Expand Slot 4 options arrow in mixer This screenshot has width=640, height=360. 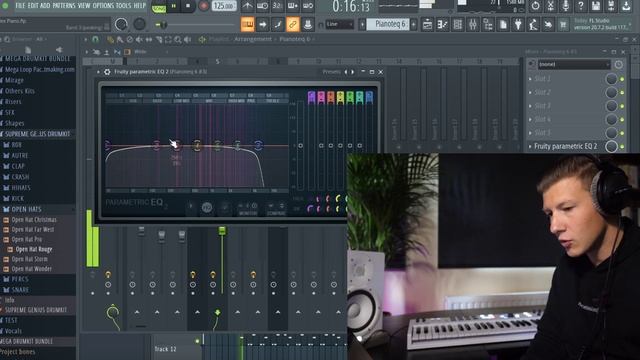pyautogui.click(x=530, y=119)
